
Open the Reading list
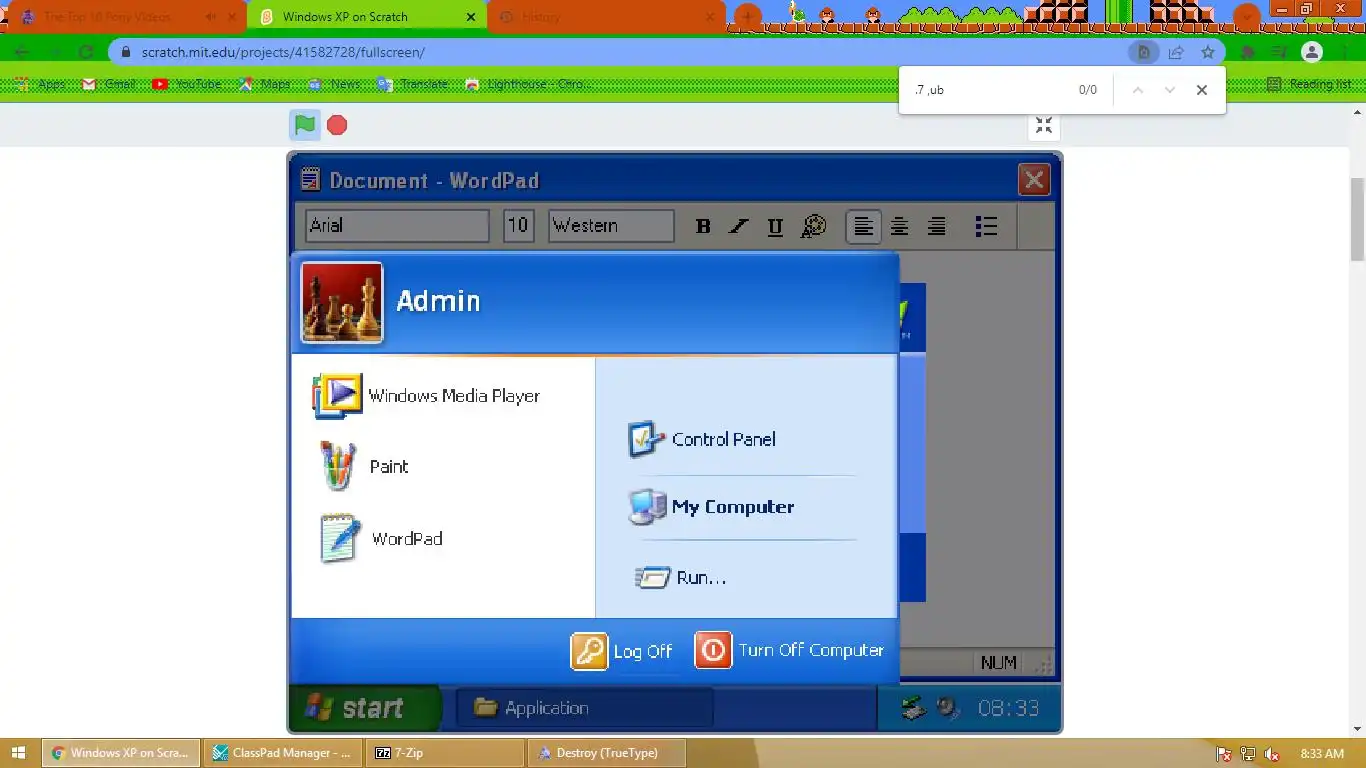point(1308,84)
